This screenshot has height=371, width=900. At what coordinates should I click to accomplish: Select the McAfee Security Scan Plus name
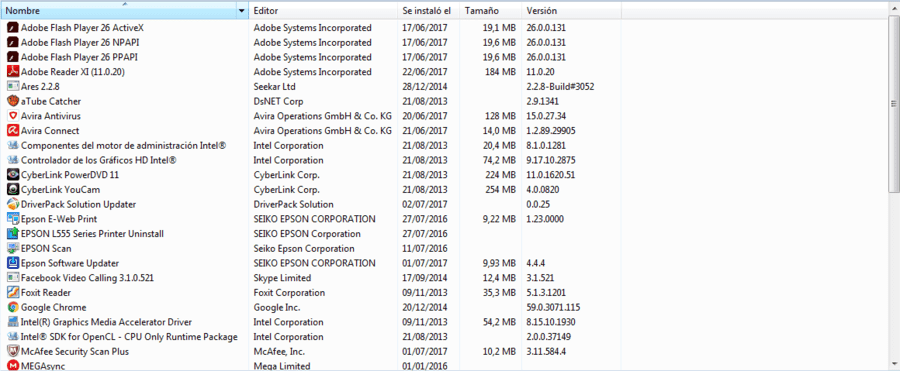point(75,351)
